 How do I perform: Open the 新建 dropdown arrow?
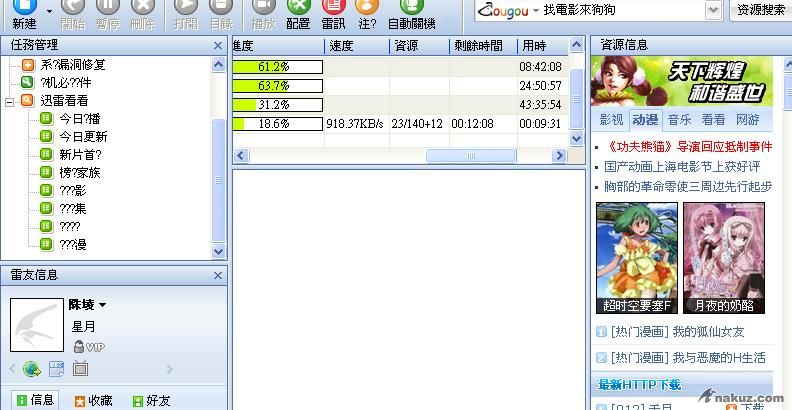(x=49, y=11)
